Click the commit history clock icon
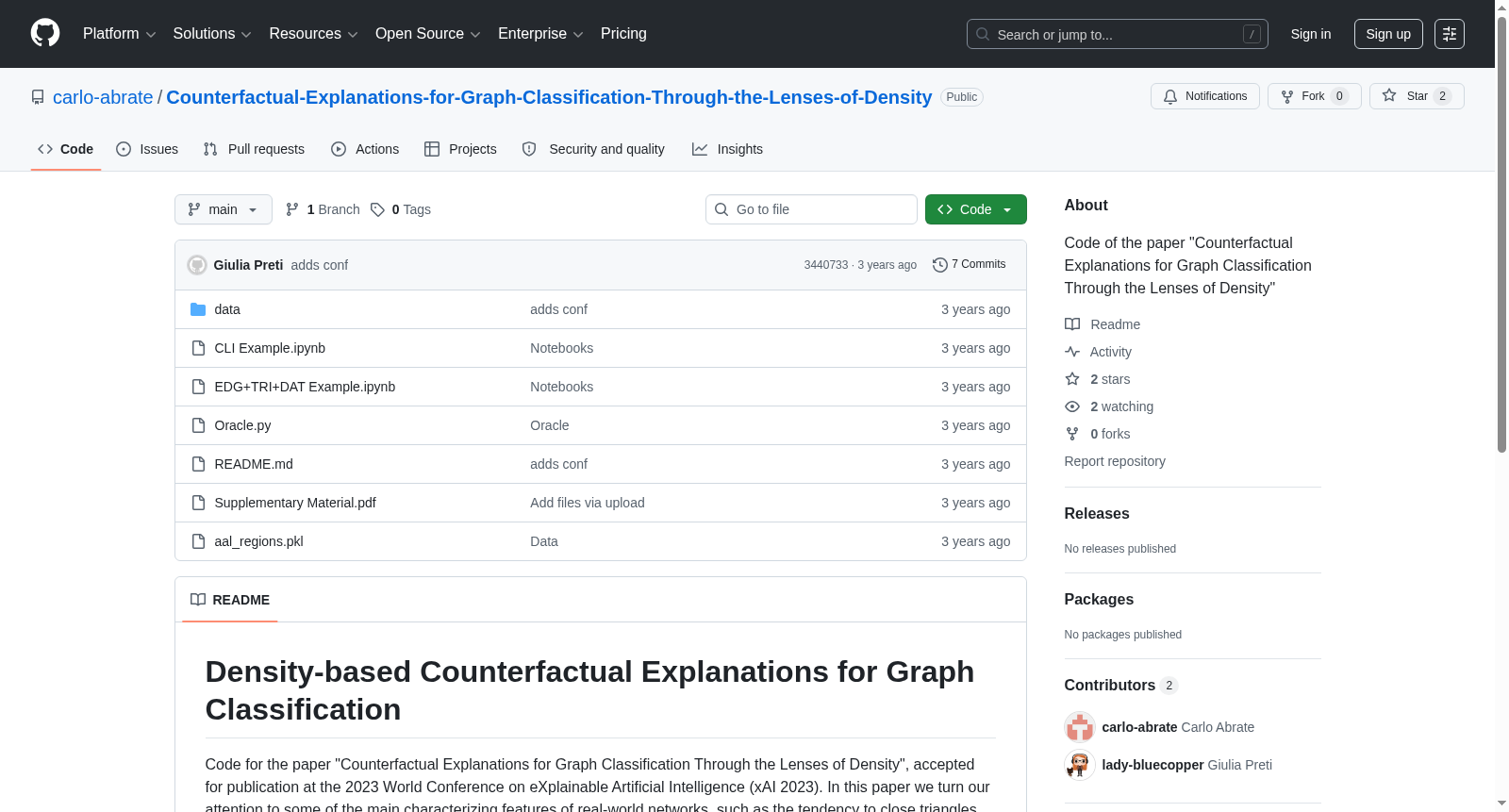Screen dimensions: 1509x812 coord(939,265)
